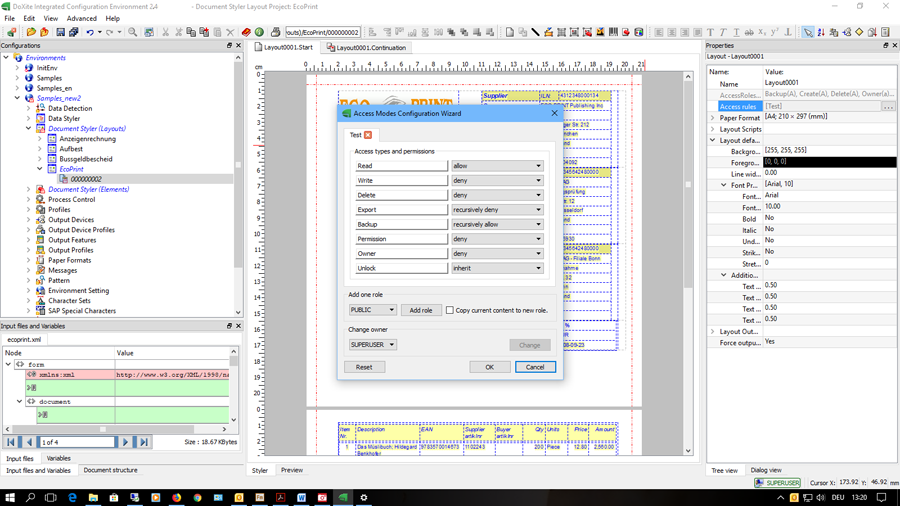Click the Save icon in toolbar
Viewport: 900px width, 506px height.
tap(60, 32)
